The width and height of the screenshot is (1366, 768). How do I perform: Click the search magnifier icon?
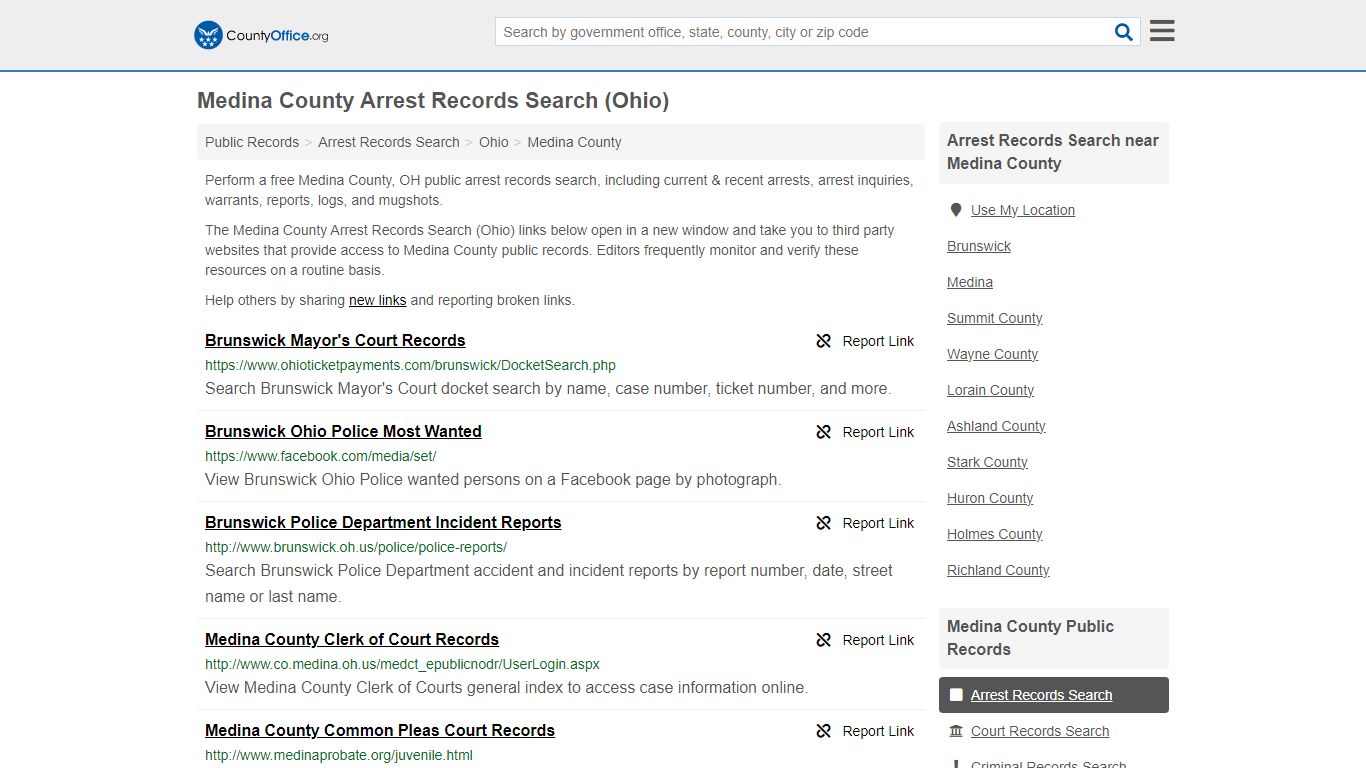click(1124, 32)
